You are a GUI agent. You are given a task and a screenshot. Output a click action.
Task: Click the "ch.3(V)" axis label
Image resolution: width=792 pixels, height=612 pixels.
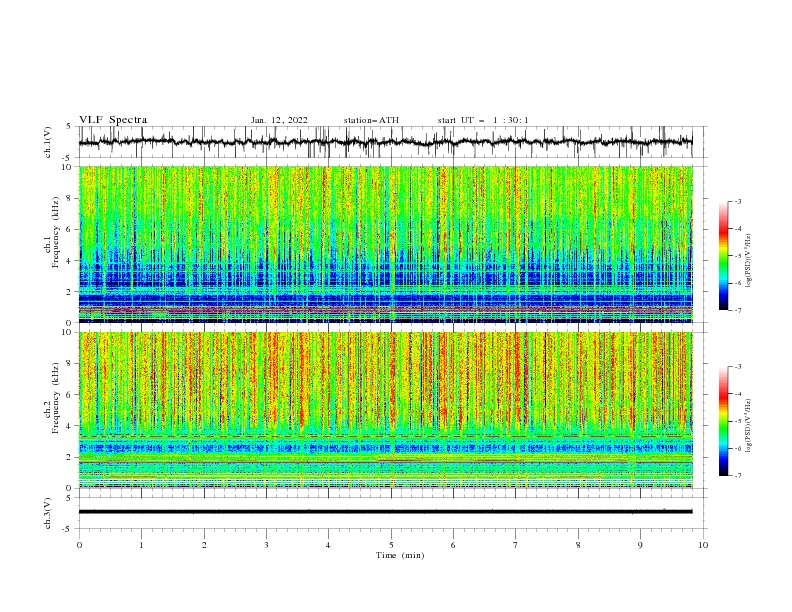pyautogui.click(x=48, y=513)
